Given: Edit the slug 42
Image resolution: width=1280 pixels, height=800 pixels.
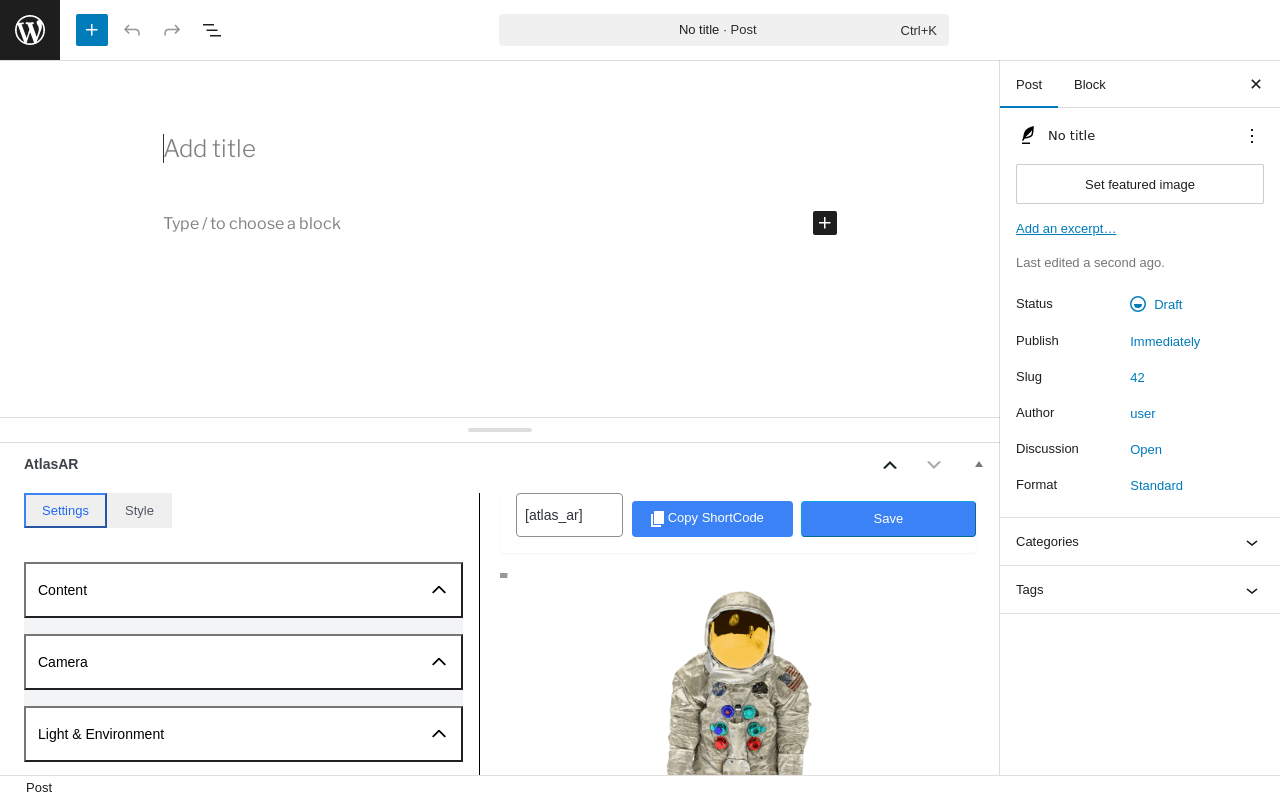Looking at the screenshot, I should 1137,377.
